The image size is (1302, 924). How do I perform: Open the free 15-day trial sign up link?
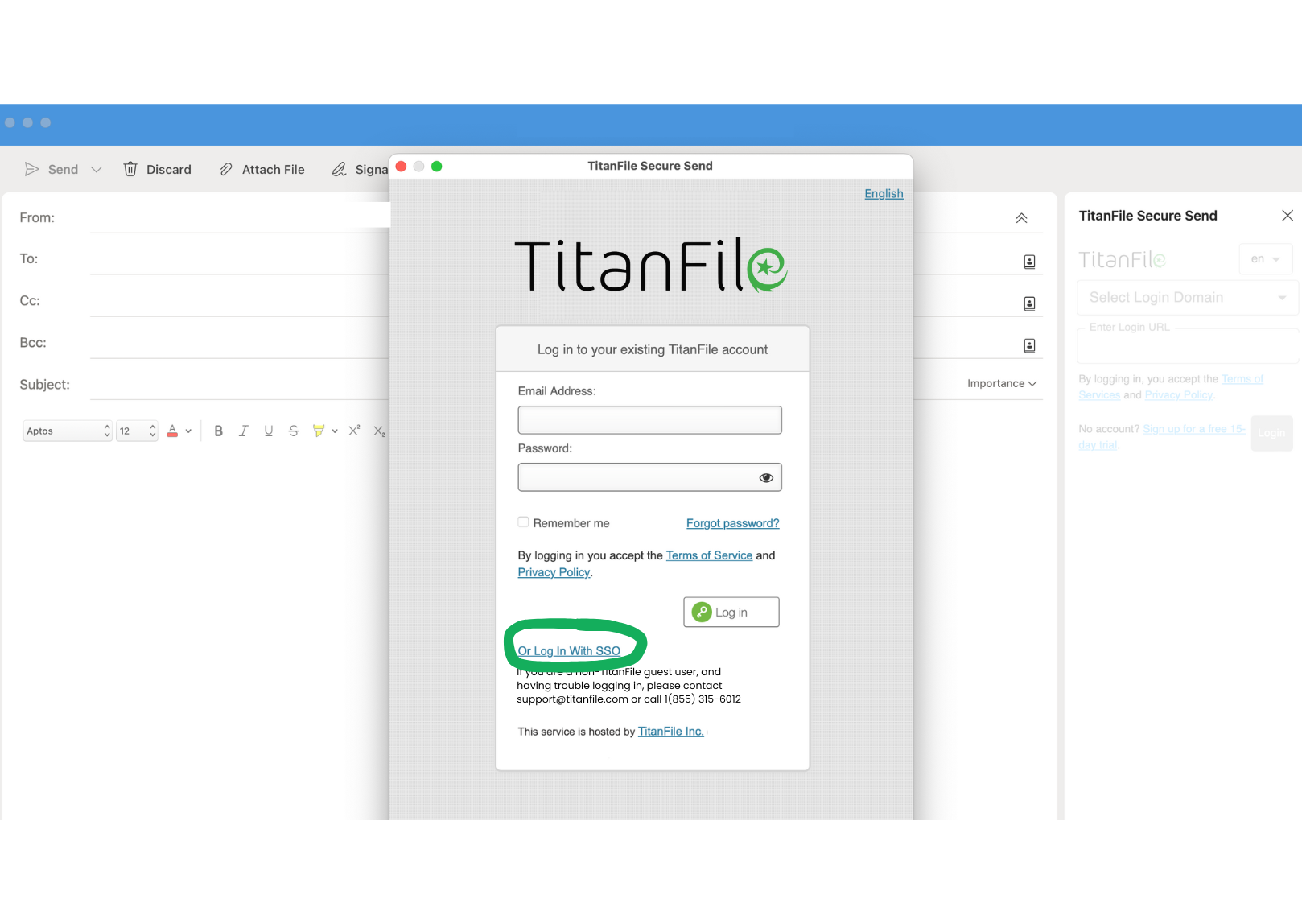click(1161, 437)
